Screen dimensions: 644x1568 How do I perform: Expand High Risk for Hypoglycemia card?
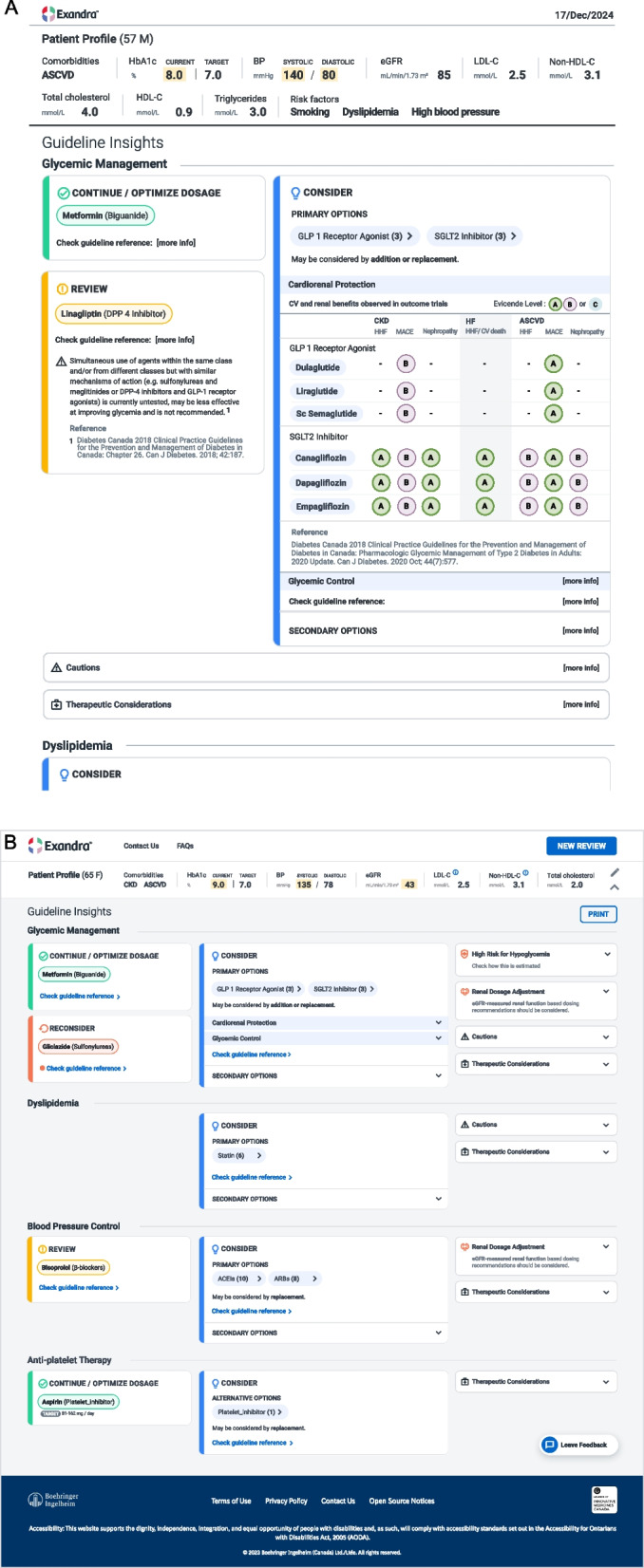(536, 959)
